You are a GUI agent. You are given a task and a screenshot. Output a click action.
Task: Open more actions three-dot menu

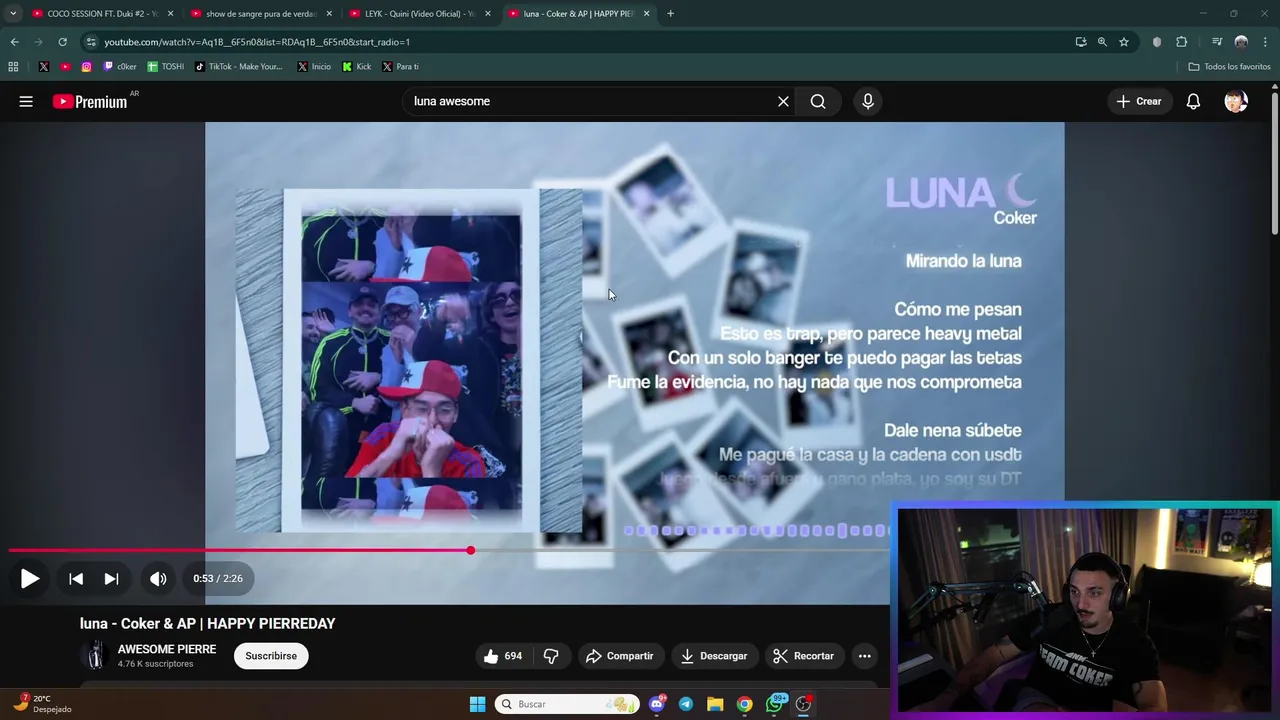tap(864, 656)
